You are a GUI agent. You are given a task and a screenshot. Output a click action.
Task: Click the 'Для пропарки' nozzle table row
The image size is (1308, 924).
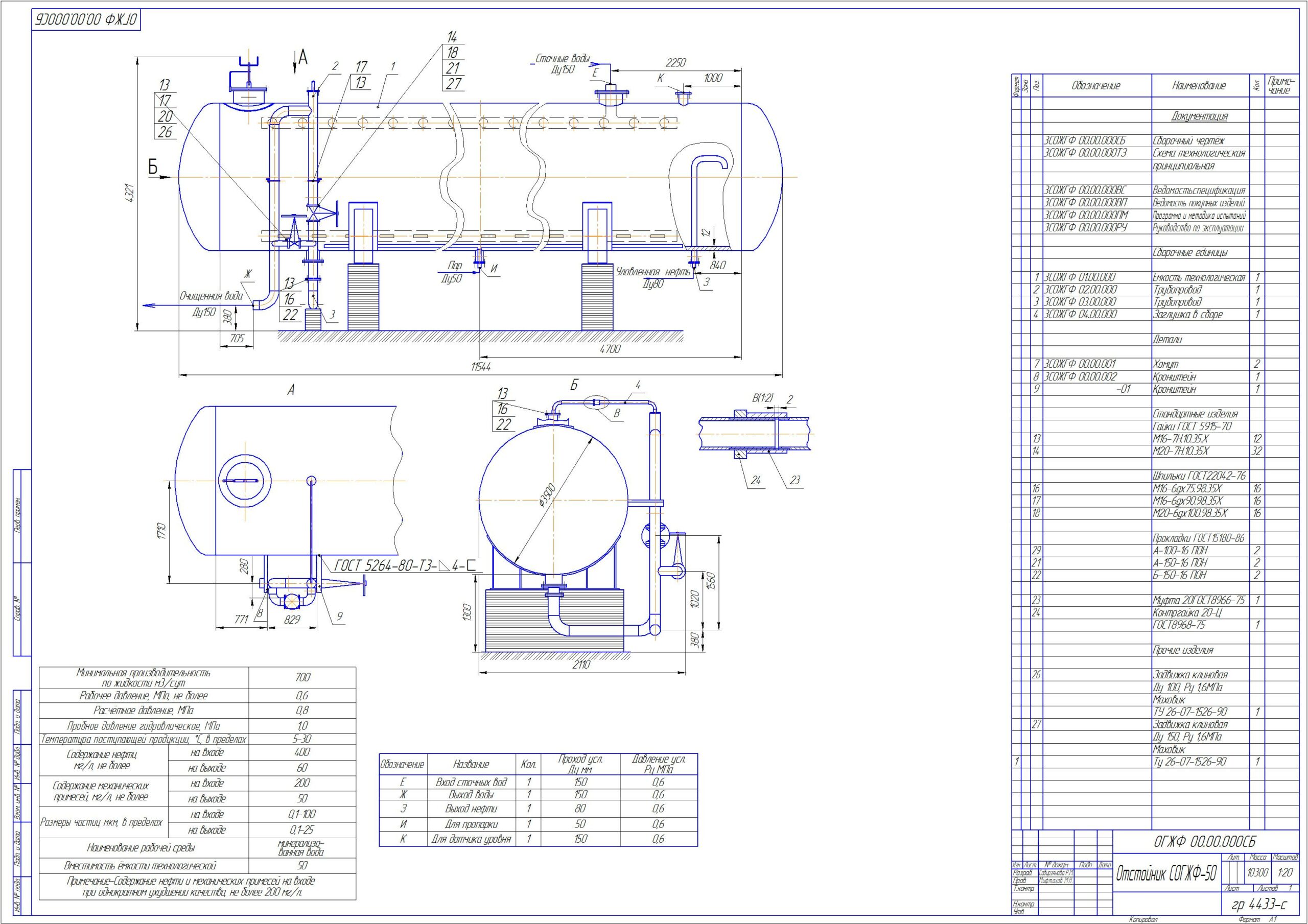[x=471, y=824]
